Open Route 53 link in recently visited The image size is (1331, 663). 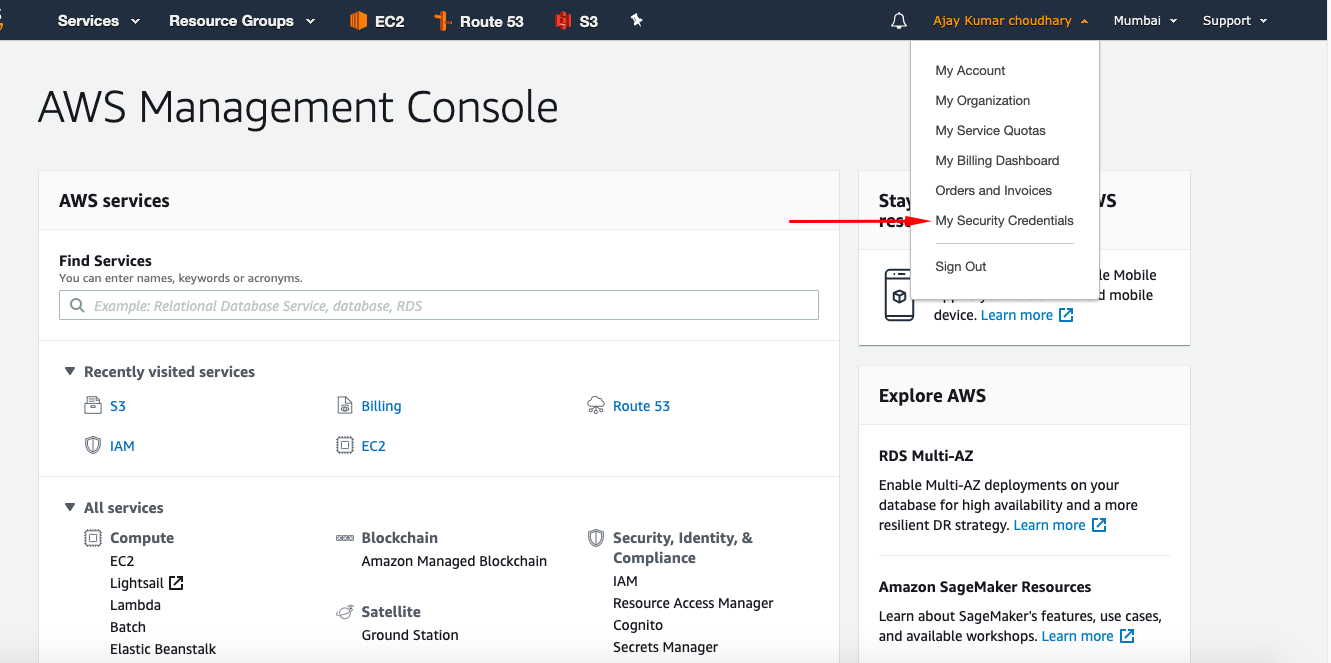point(641,406)
